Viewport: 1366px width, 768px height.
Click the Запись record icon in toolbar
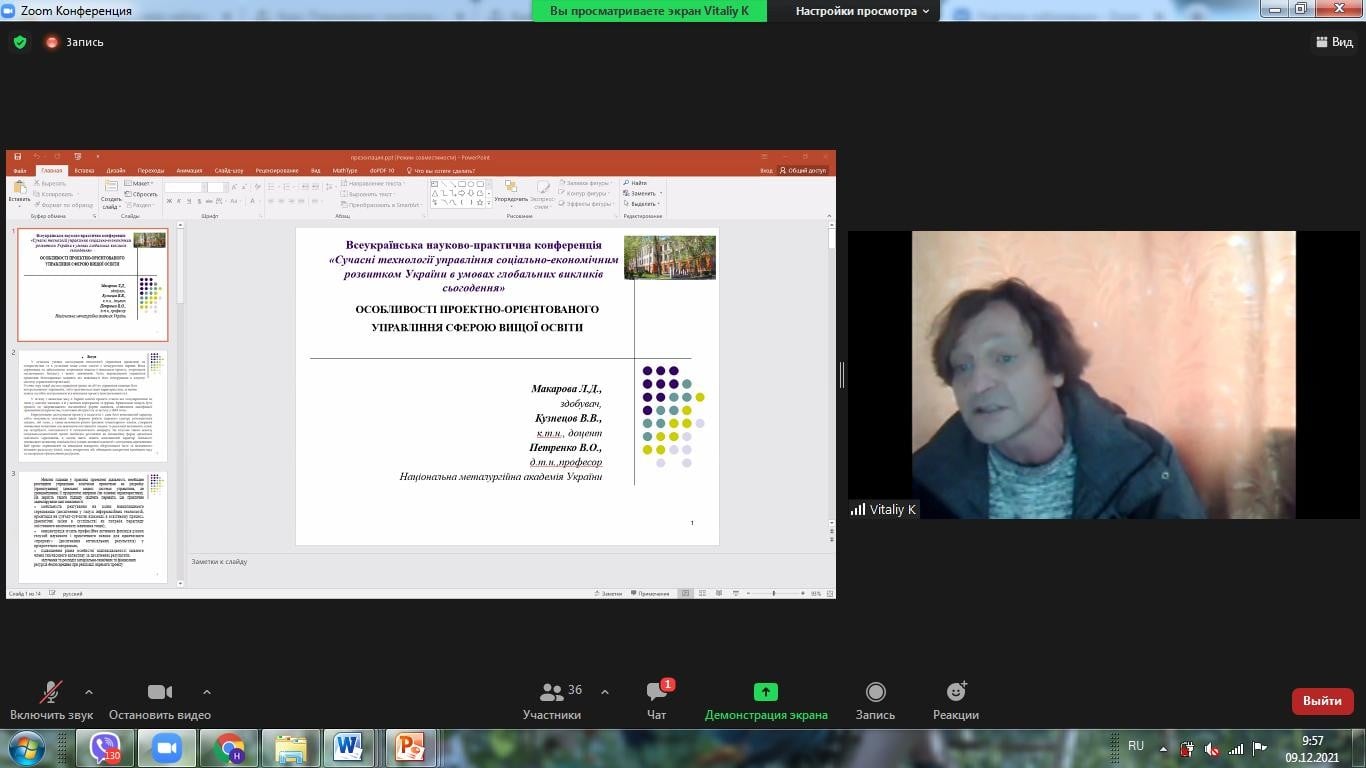tap(875, 693)
